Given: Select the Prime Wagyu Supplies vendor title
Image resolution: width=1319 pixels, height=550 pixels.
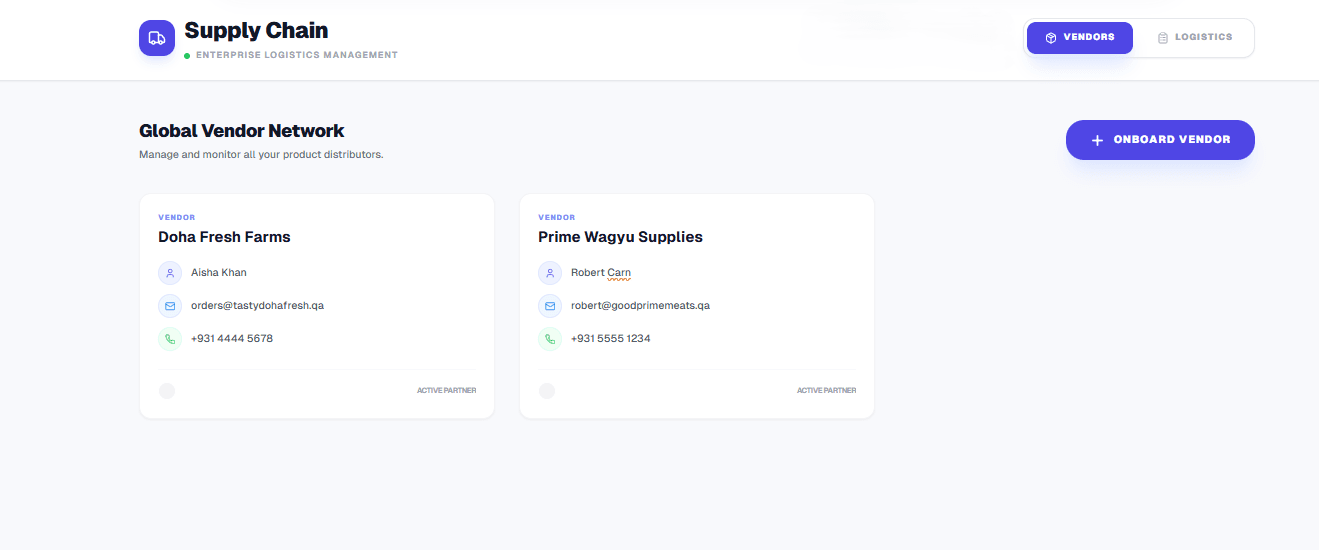Looking at the screenshot, I should (620, 237).
